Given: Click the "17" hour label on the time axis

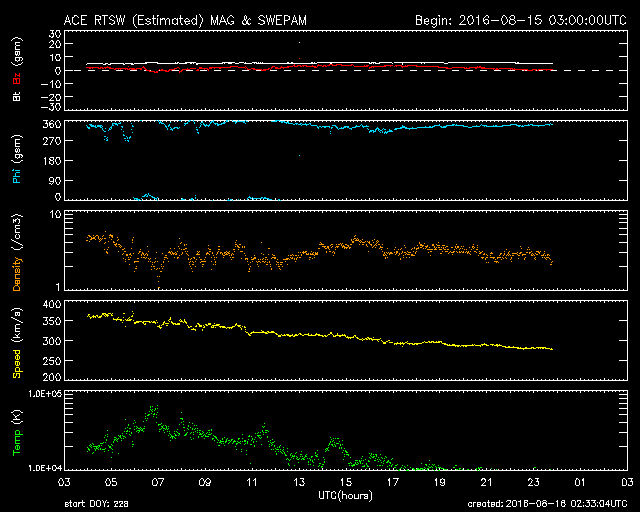Looking at the screenshot, I should [x=393, y=482].
